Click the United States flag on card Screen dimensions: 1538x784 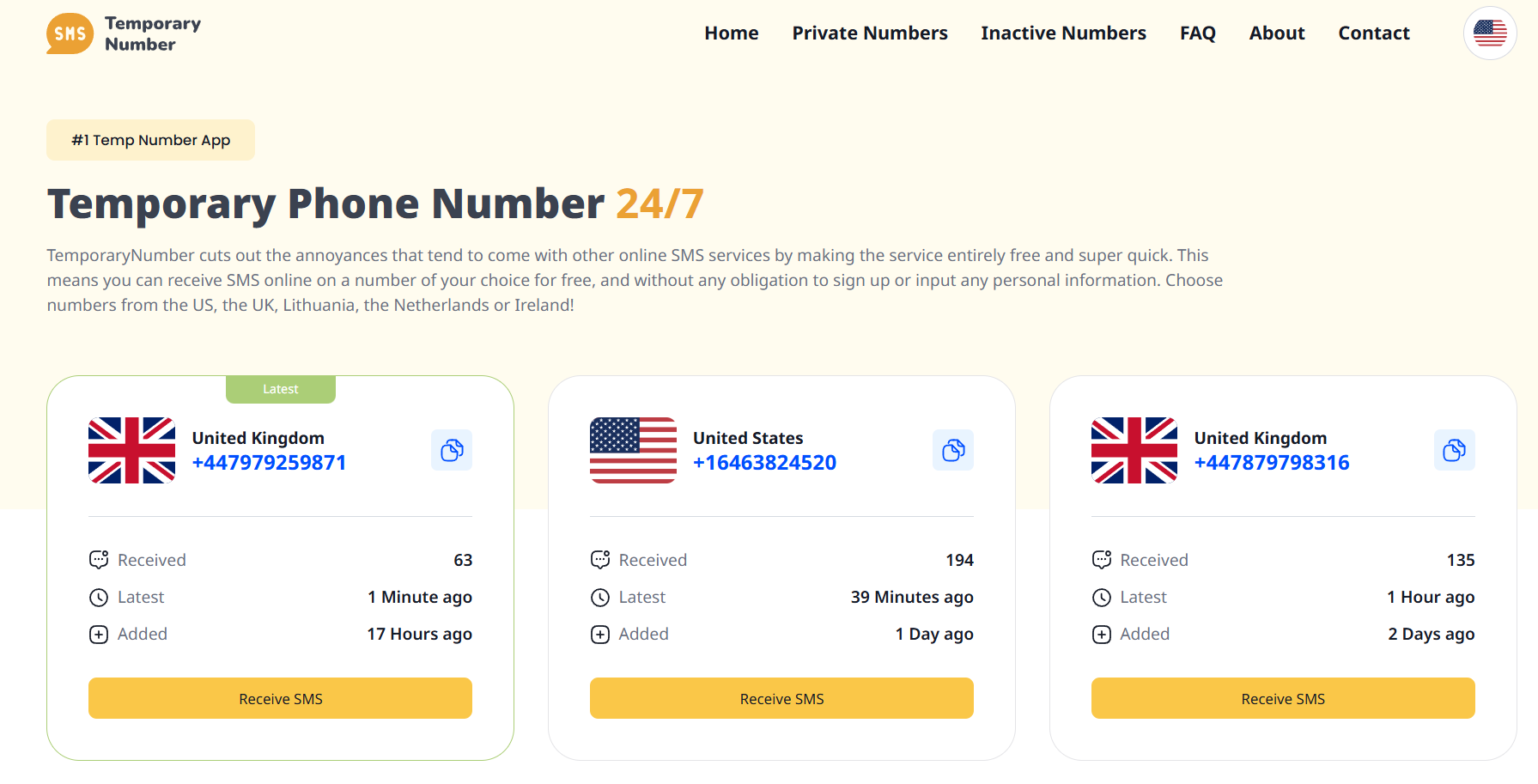tap(633, 451)
